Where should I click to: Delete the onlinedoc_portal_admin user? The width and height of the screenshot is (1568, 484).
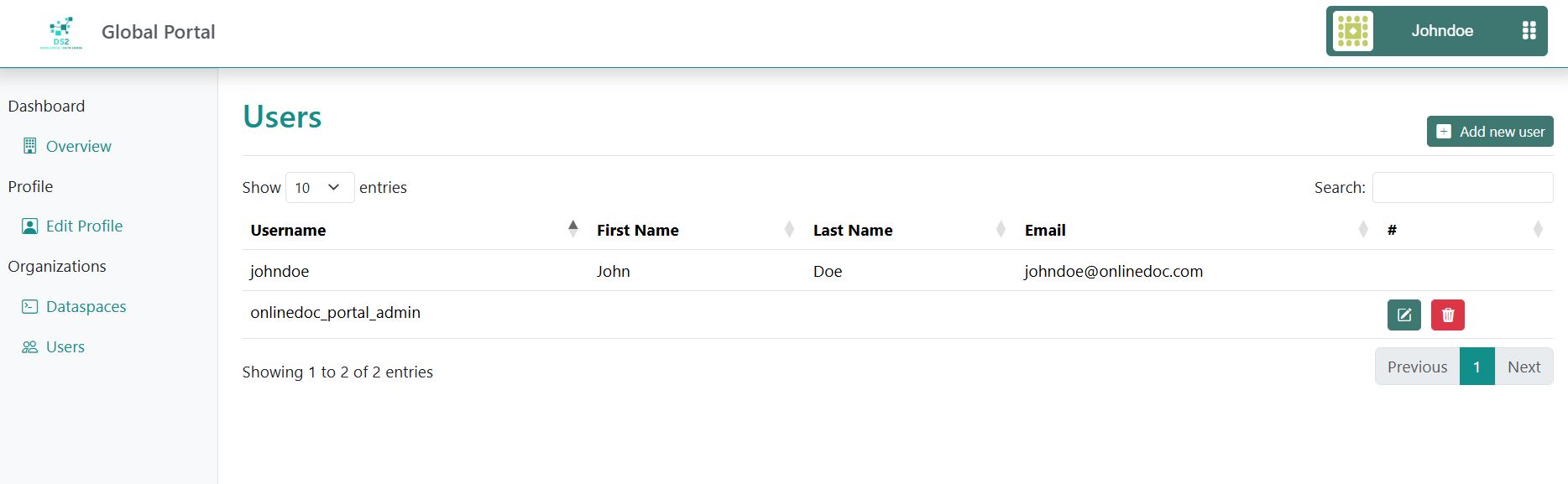[1447, 315]
